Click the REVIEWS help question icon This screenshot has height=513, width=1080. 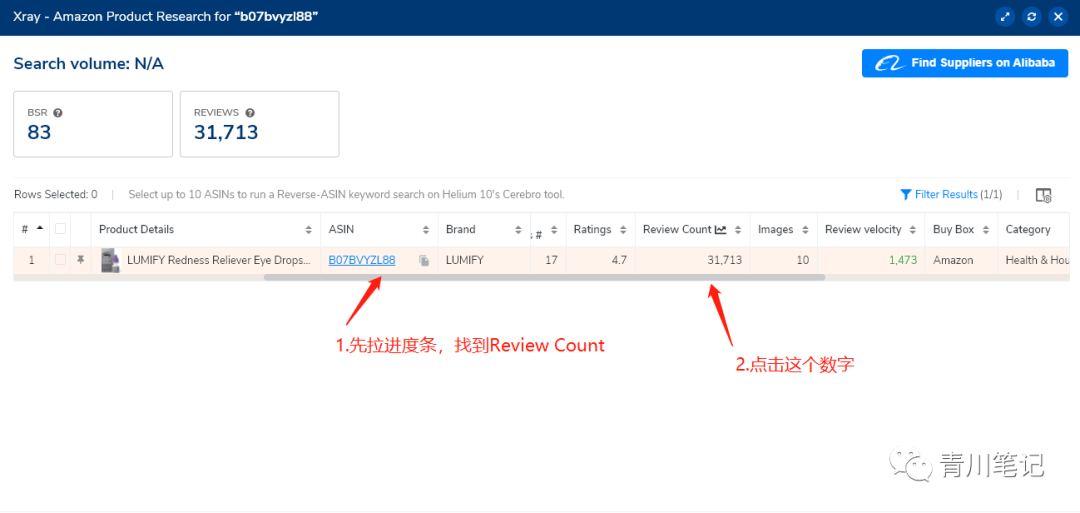click(x=250, y=112)
